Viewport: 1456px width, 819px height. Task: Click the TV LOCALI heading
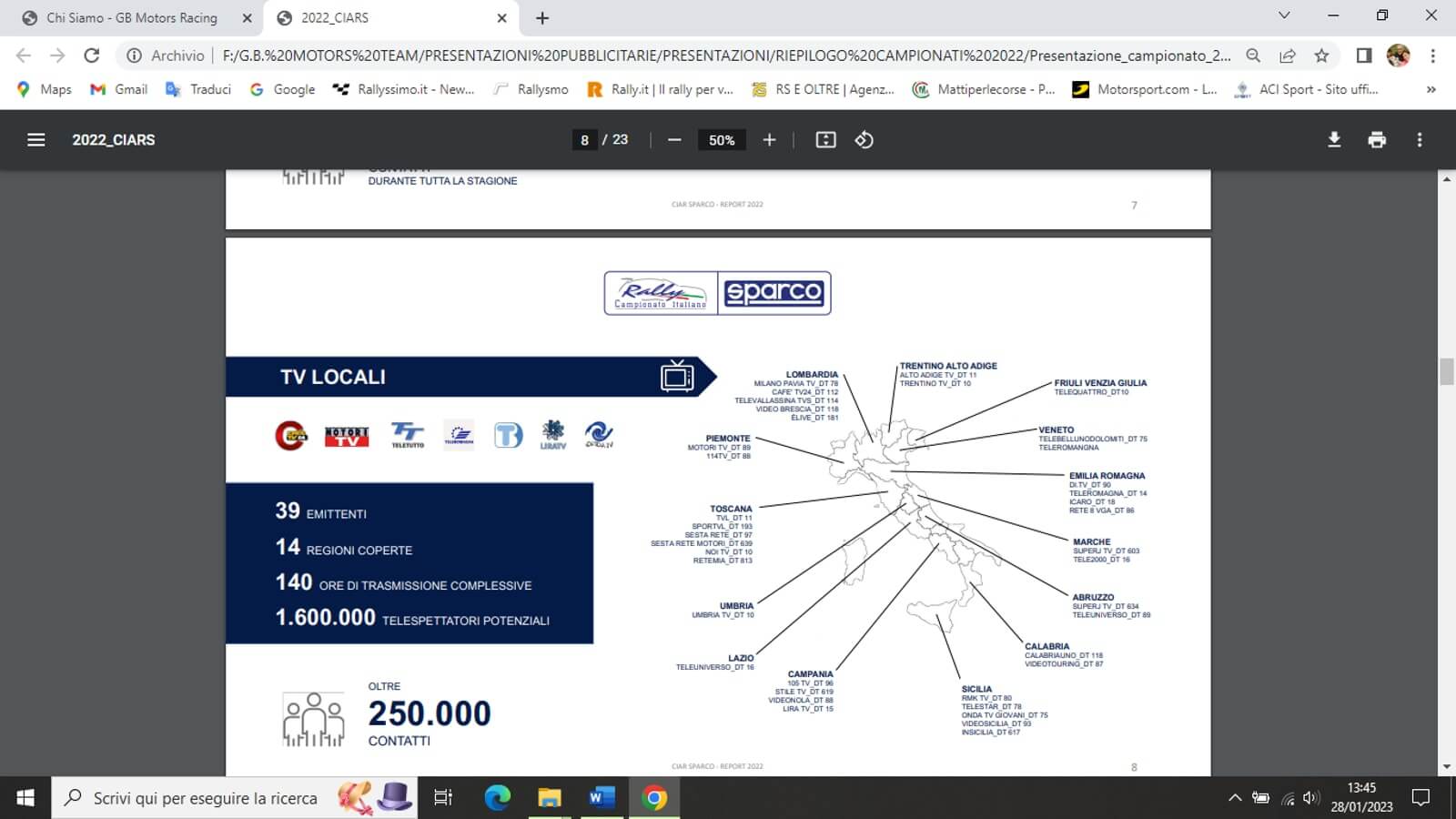pos(333,377)
